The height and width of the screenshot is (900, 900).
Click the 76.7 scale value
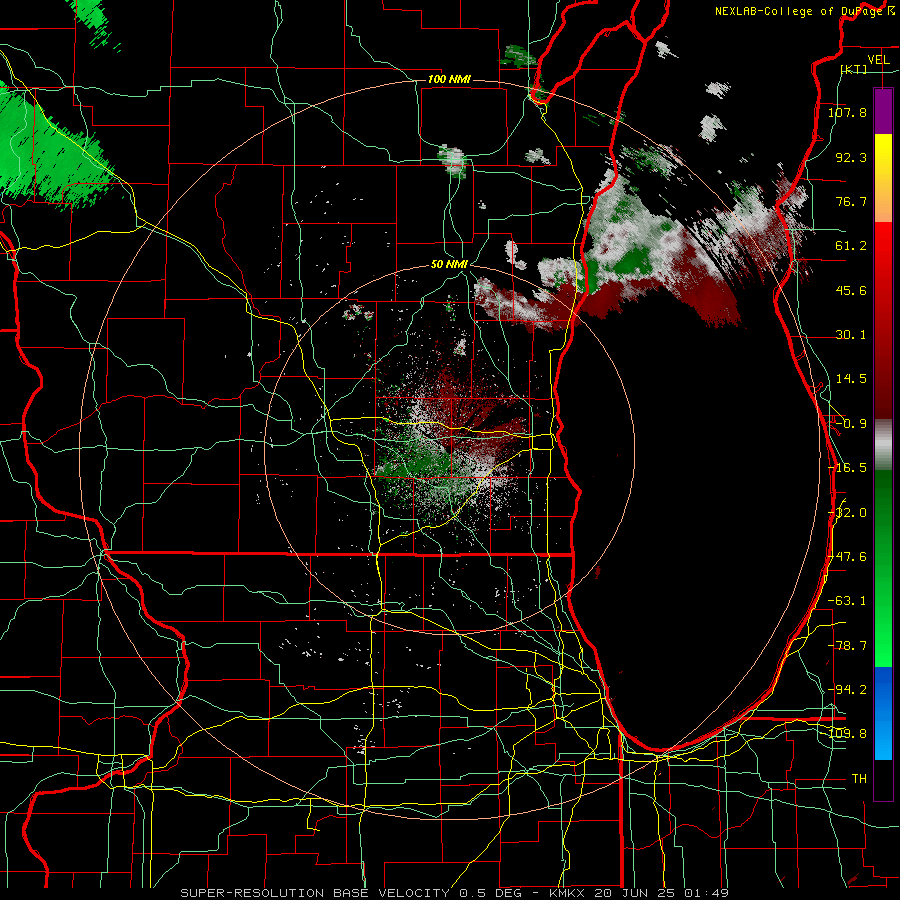(851, 201)
